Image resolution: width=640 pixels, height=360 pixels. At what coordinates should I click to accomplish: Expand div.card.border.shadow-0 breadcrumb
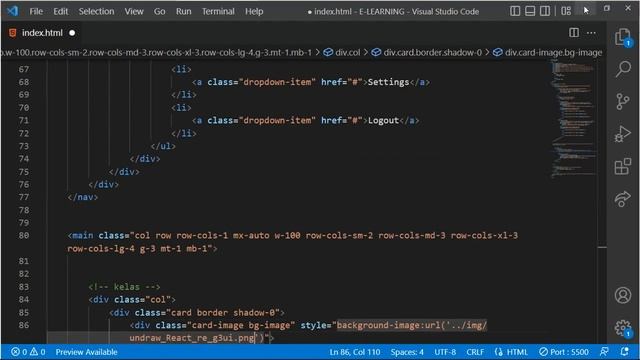[x=427, y=52]
